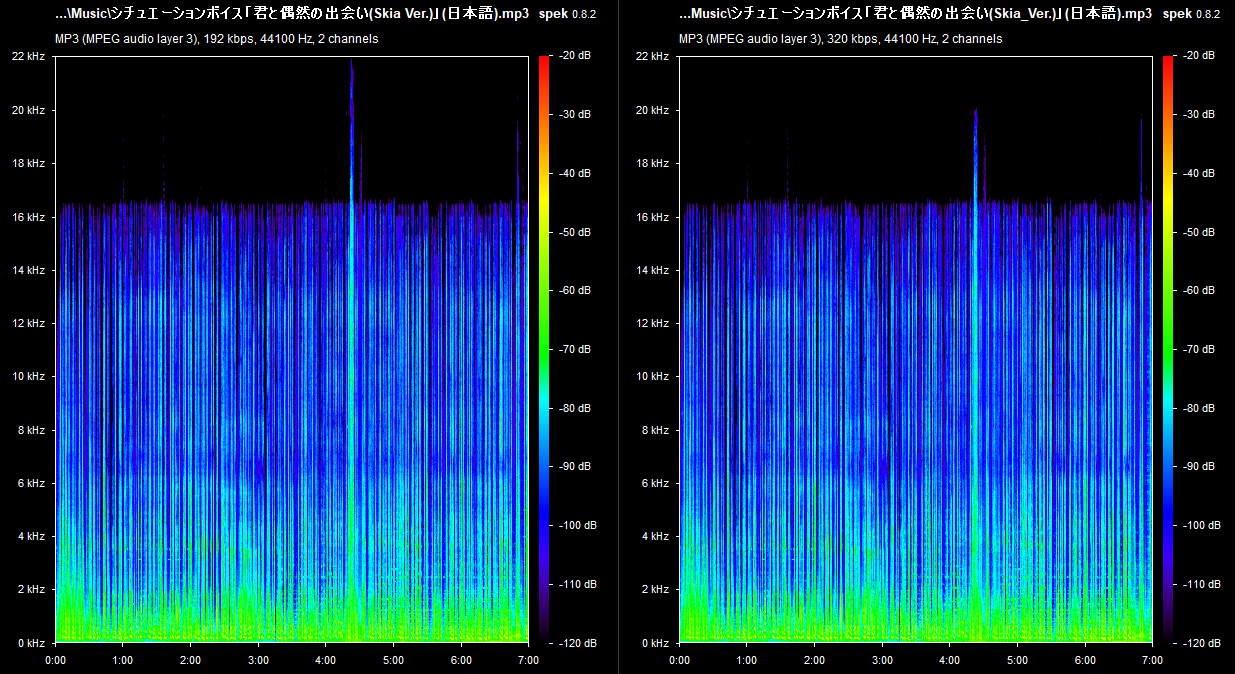
Task: Click the -20 dB label on left scale
Action: [577, 57]
